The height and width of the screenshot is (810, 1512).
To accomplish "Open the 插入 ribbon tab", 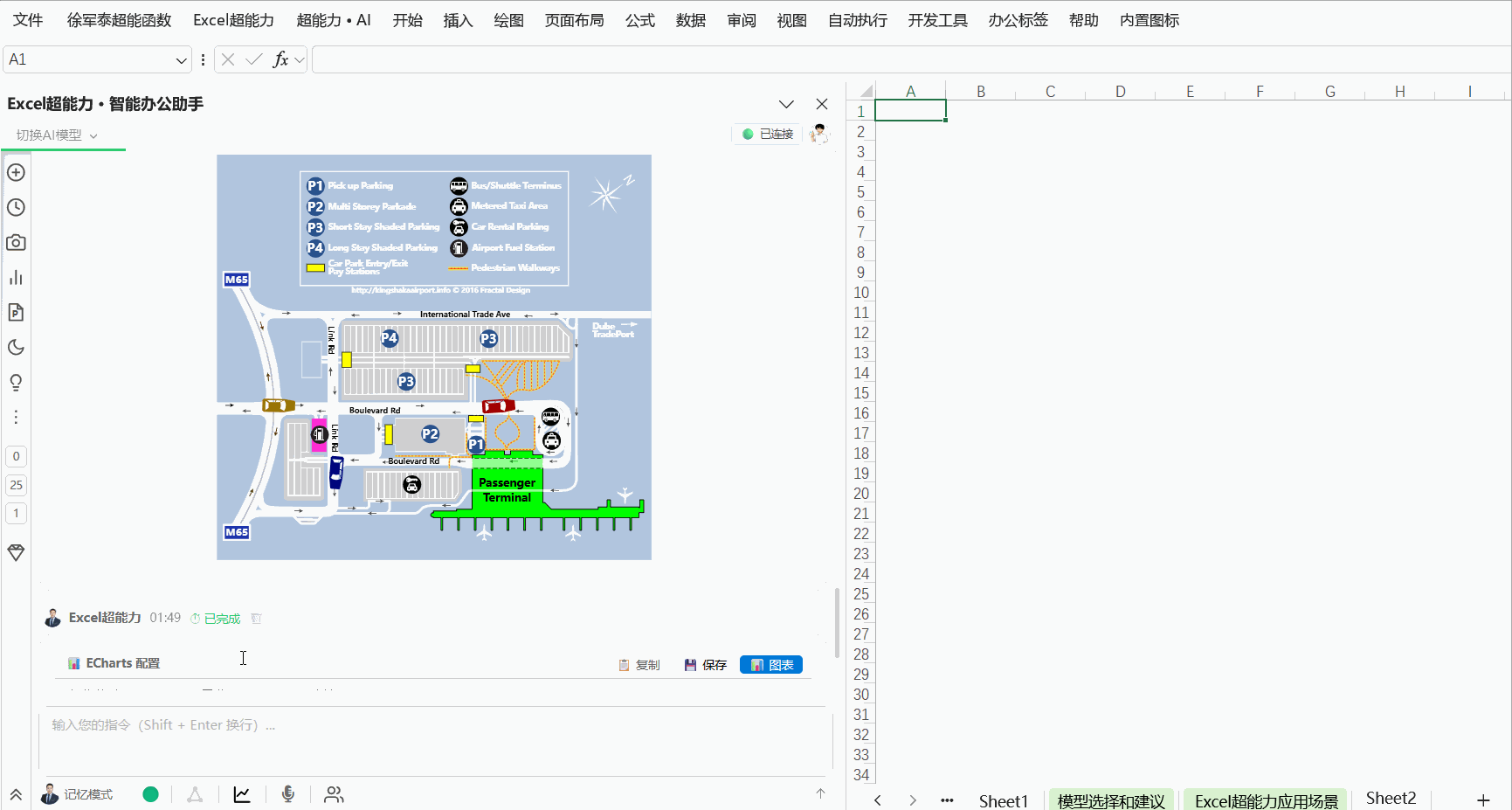I will 458,20.
